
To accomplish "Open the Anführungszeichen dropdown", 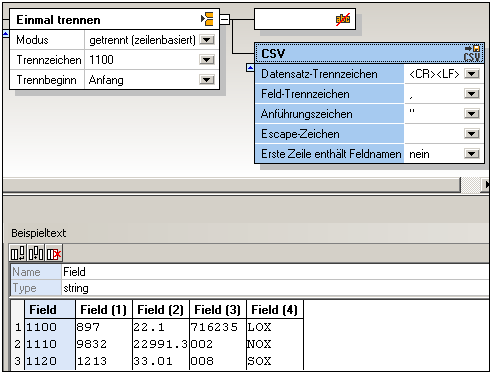I will 472,114.
